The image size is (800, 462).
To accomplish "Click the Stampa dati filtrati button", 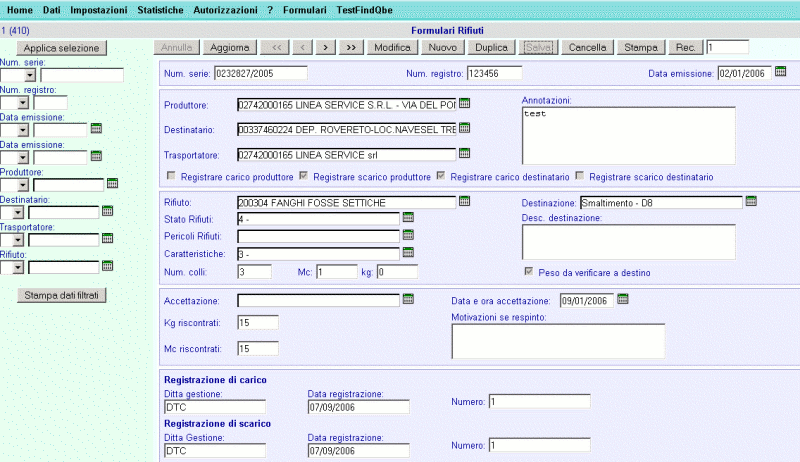I will tap(62, 295).
